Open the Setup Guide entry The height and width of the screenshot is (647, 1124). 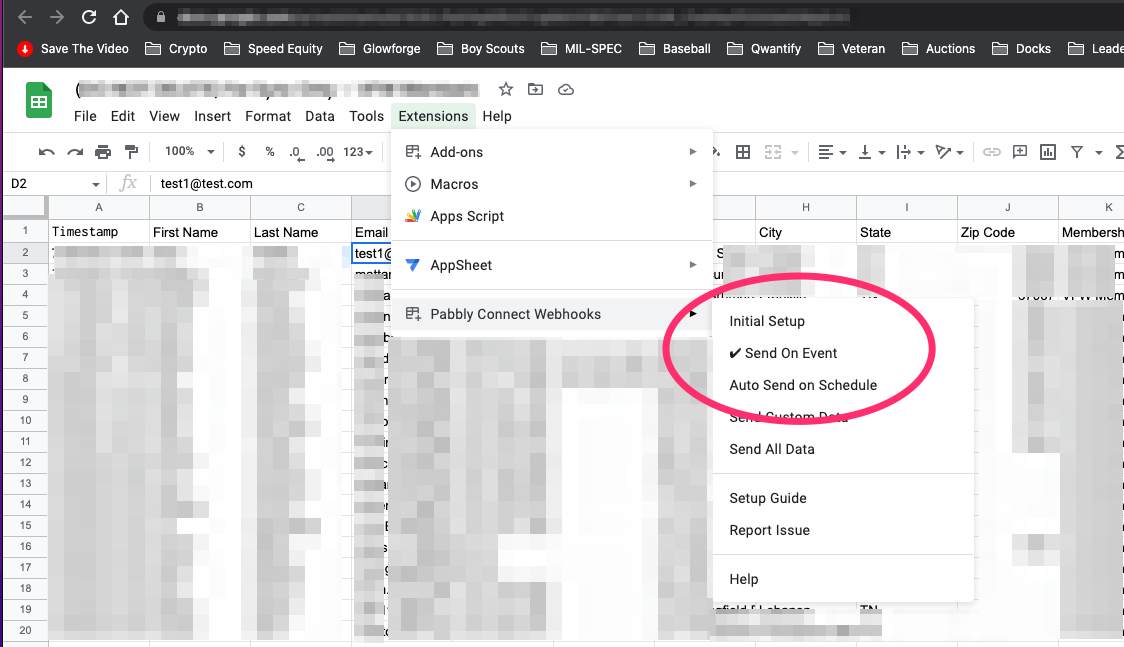[x=843, y=498]
